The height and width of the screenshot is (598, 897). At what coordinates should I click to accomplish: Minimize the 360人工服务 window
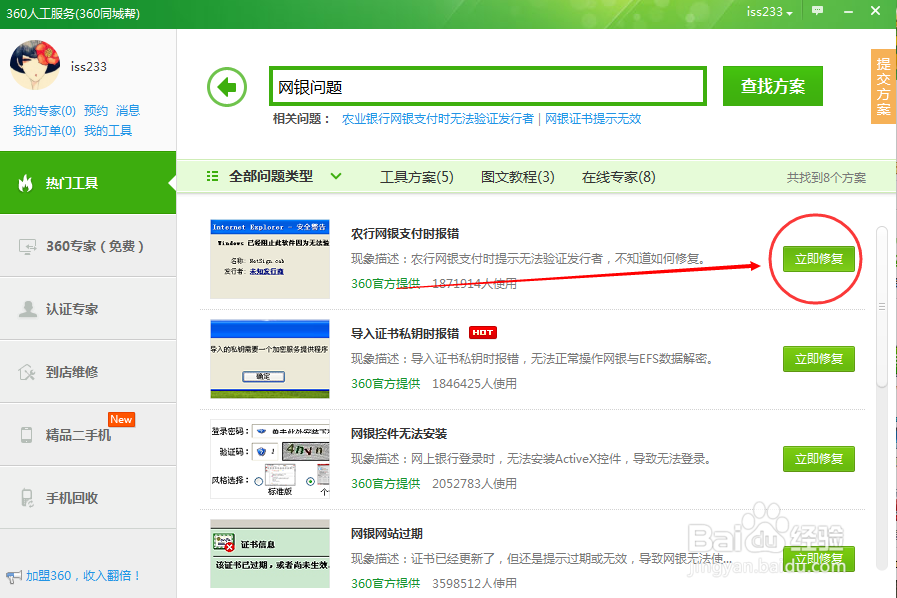[x=848, y=11]
